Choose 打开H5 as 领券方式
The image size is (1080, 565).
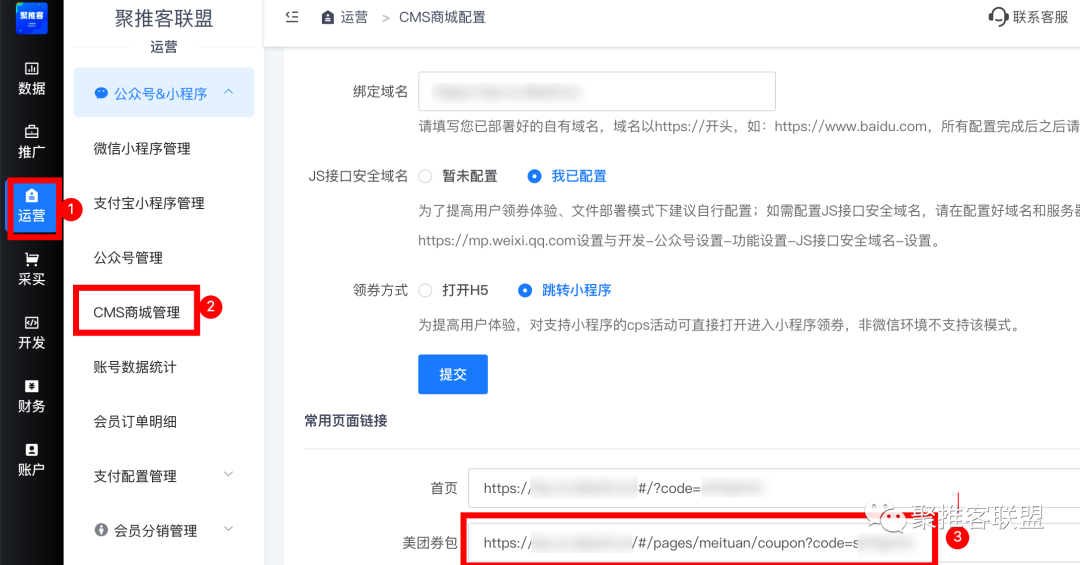click(x=426, y=290)
